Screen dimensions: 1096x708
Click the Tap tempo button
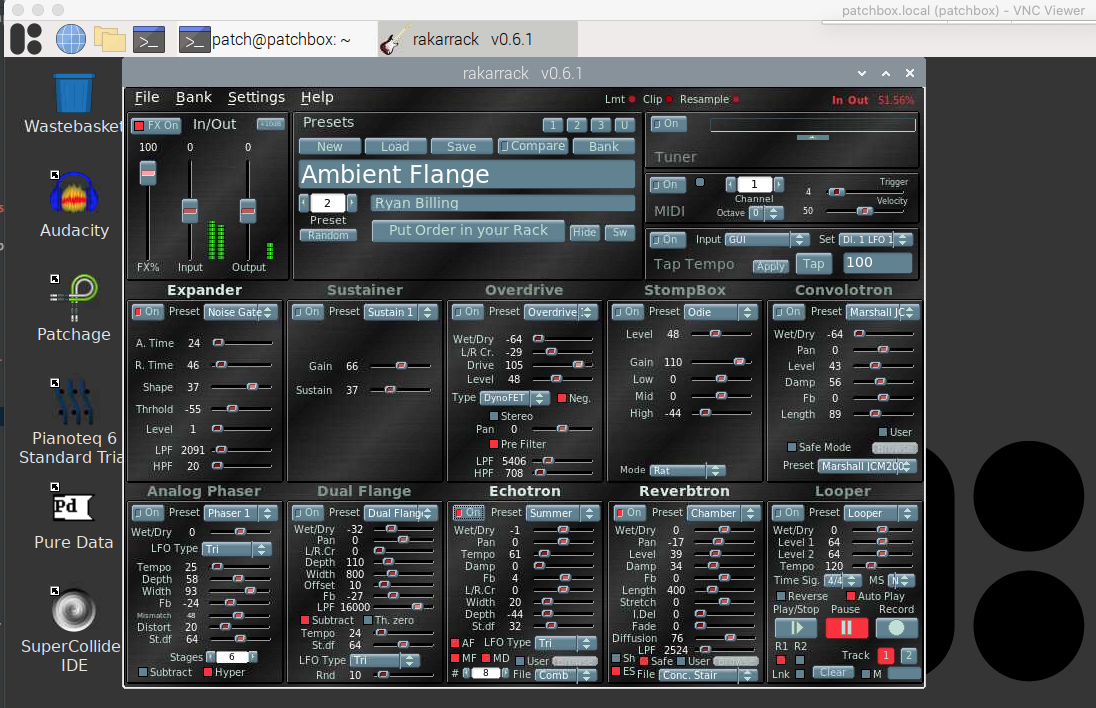pyautogui.click(x=814, y=264)
